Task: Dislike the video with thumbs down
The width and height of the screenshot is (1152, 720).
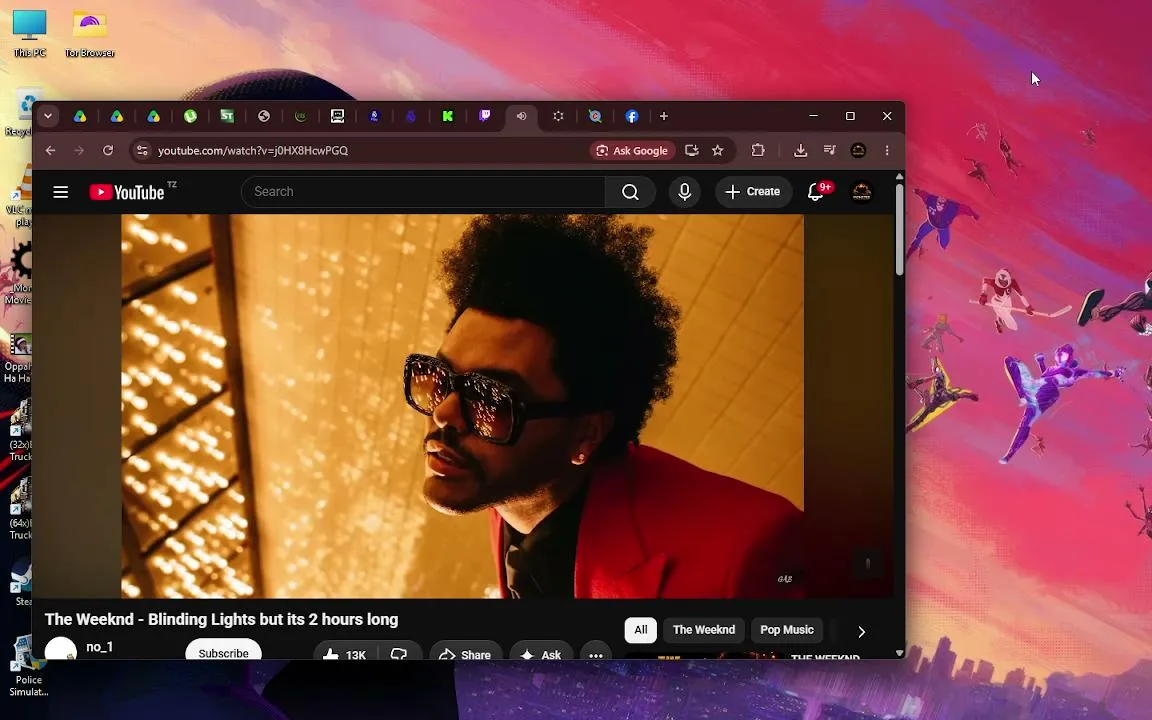Action: (399, 652)
